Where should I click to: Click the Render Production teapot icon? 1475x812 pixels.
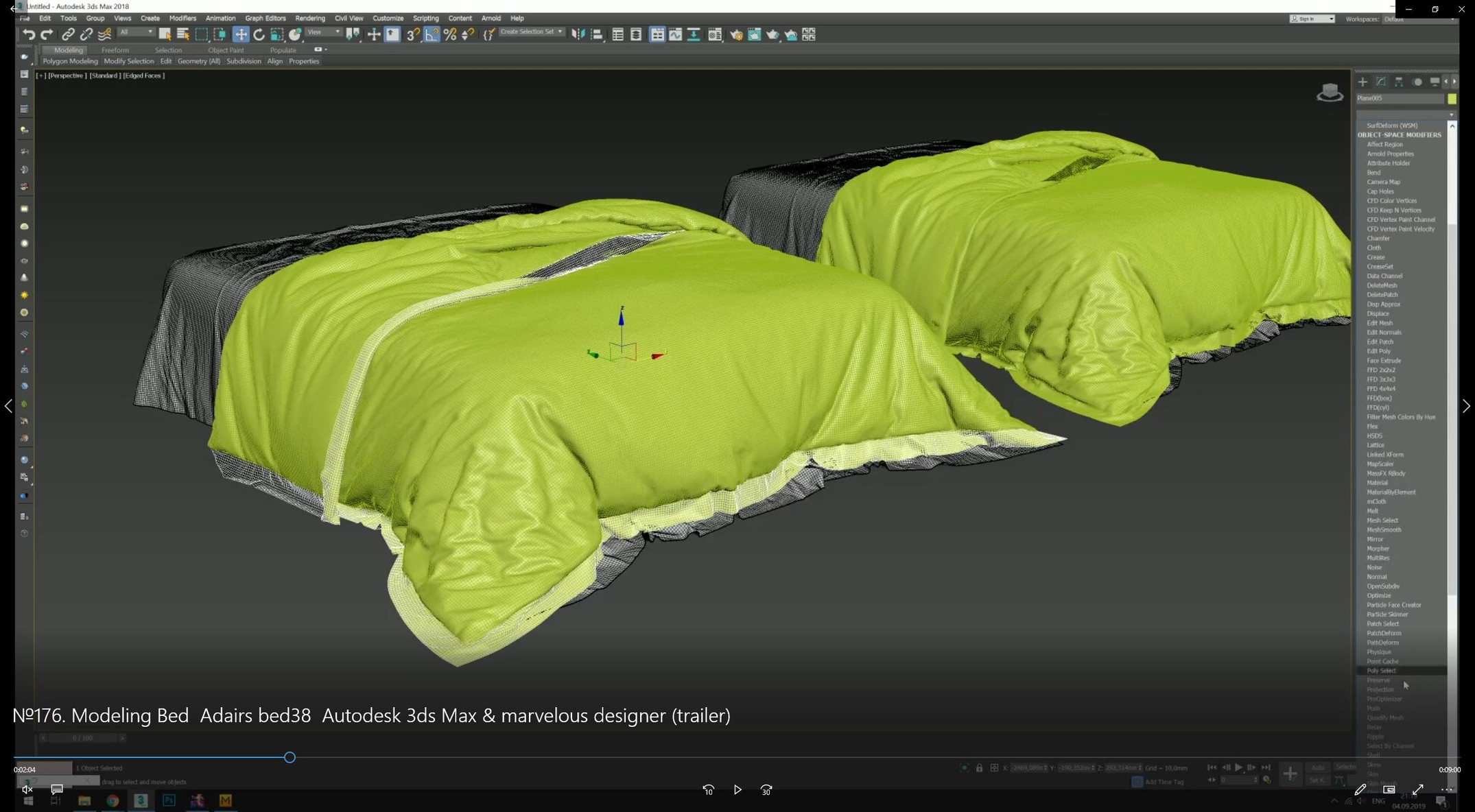point(772,34)
